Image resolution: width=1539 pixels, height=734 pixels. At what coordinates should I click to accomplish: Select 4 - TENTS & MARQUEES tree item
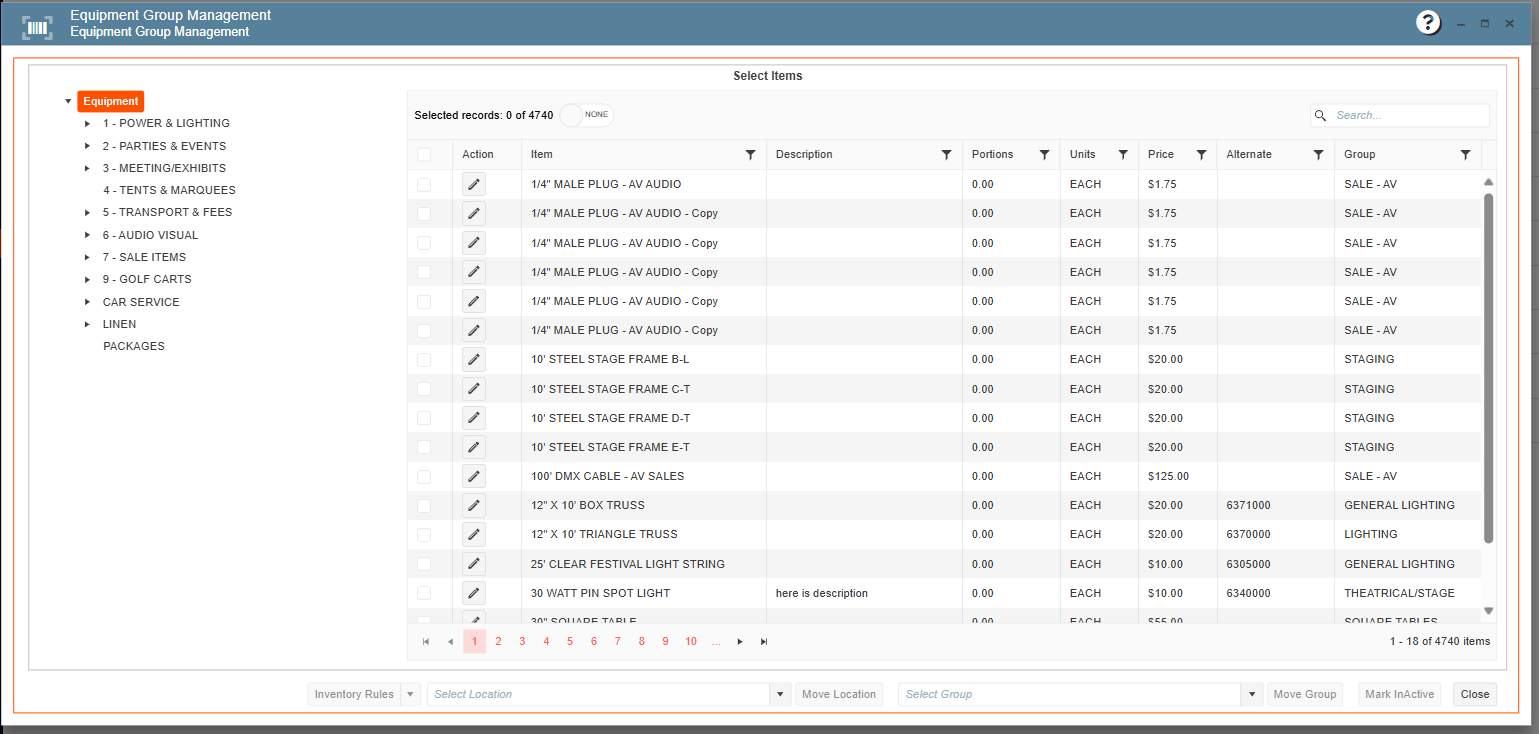click(169, 190)
